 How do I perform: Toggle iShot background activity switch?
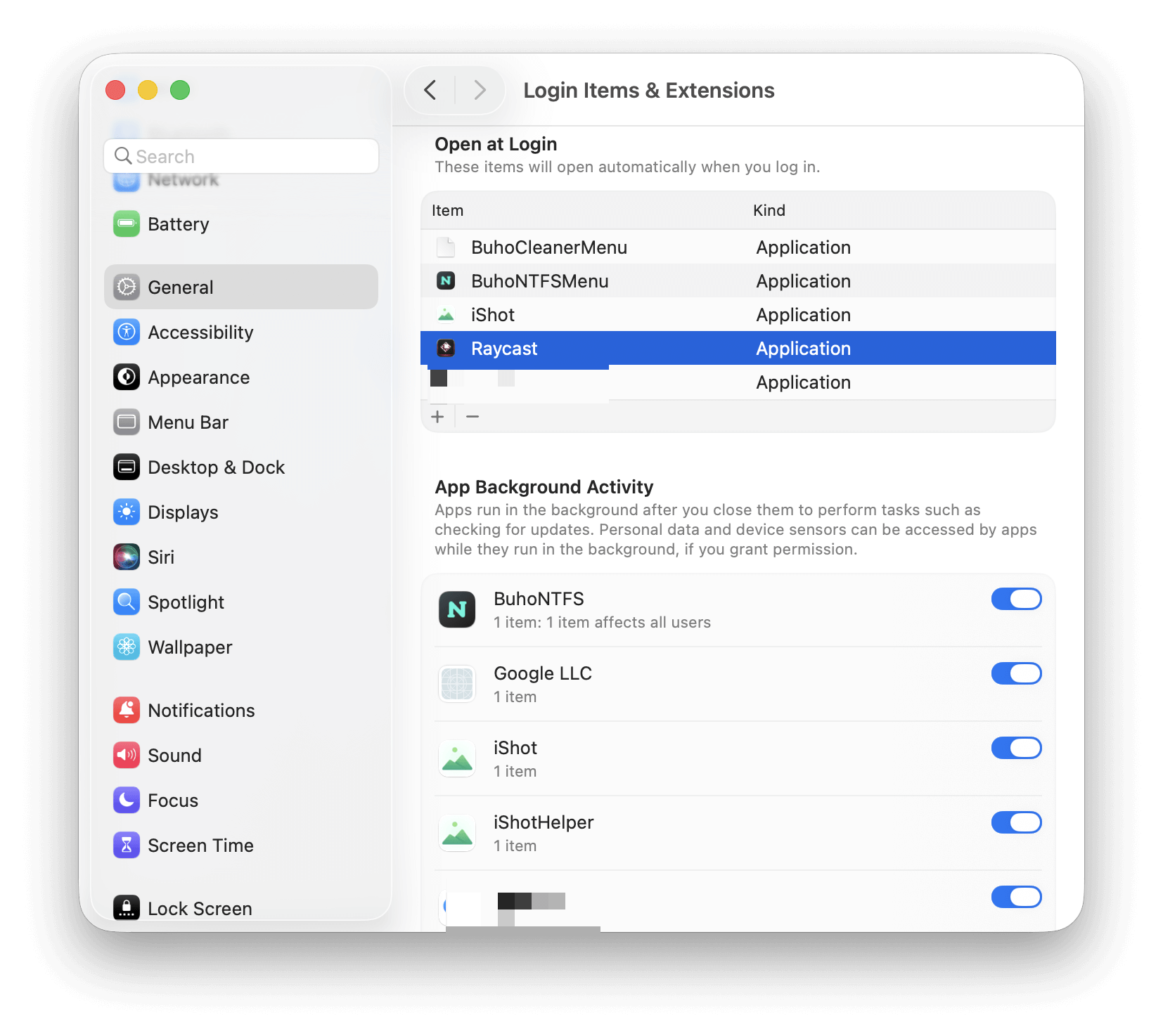(x=1016, y=748)
